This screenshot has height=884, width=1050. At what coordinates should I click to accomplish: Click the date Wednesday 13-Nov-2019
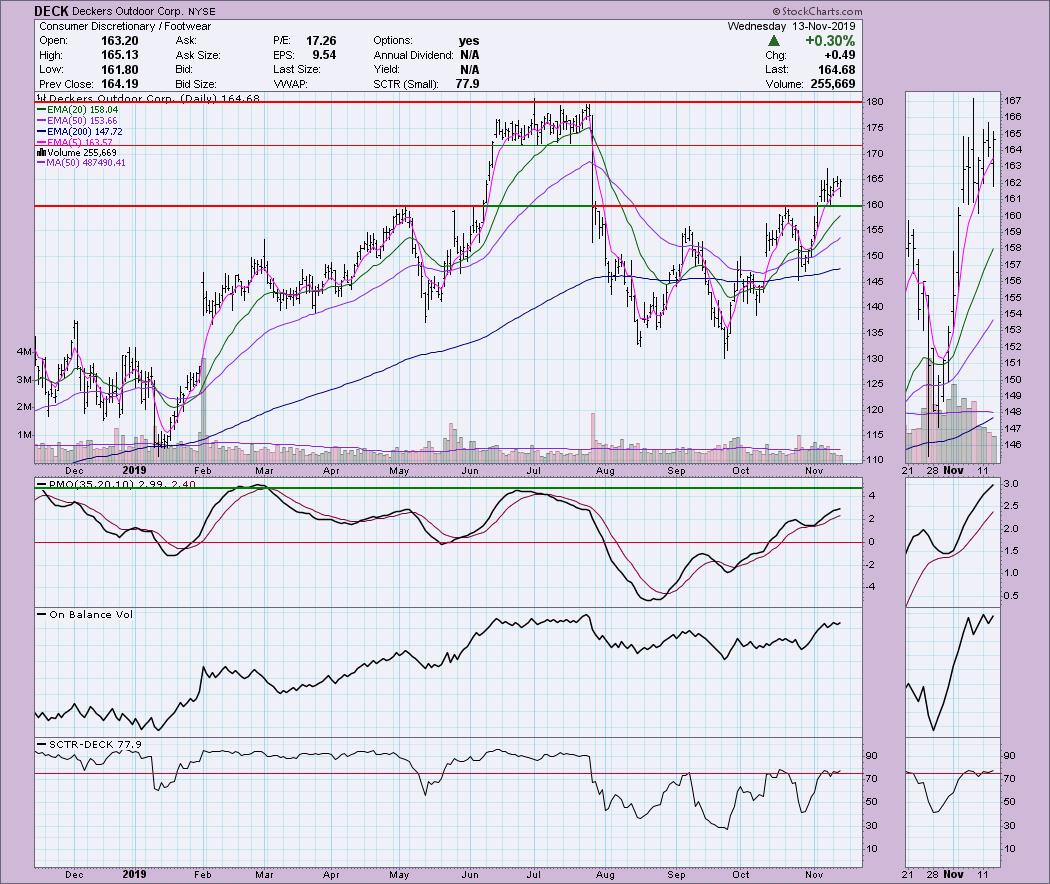tap(792, 26)
